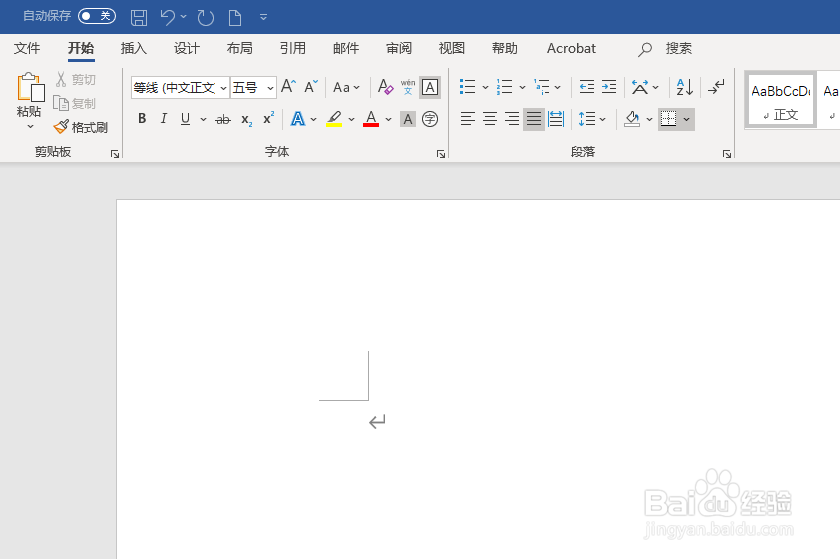
Task: Click the increase indent icon
Action: coord(609,87)
